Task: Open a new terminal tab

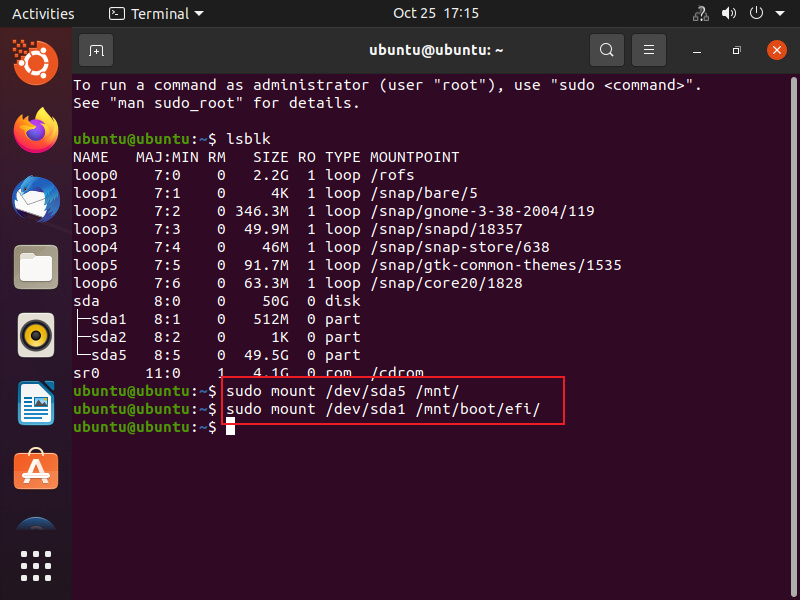Action: point(96,50)
